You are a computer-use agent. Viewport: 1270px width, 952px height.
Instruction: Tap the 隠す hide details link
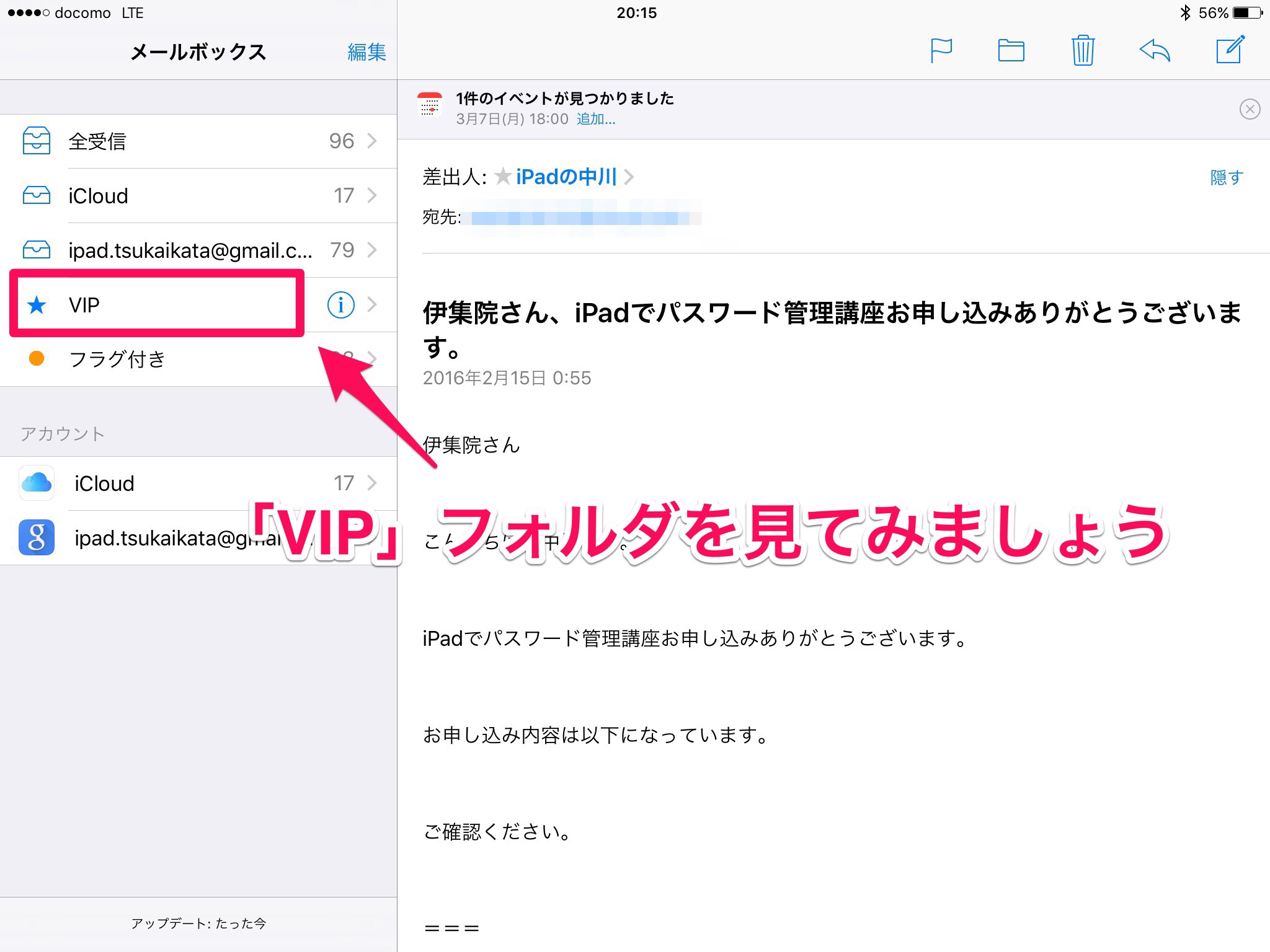[x=1226, y=178]
